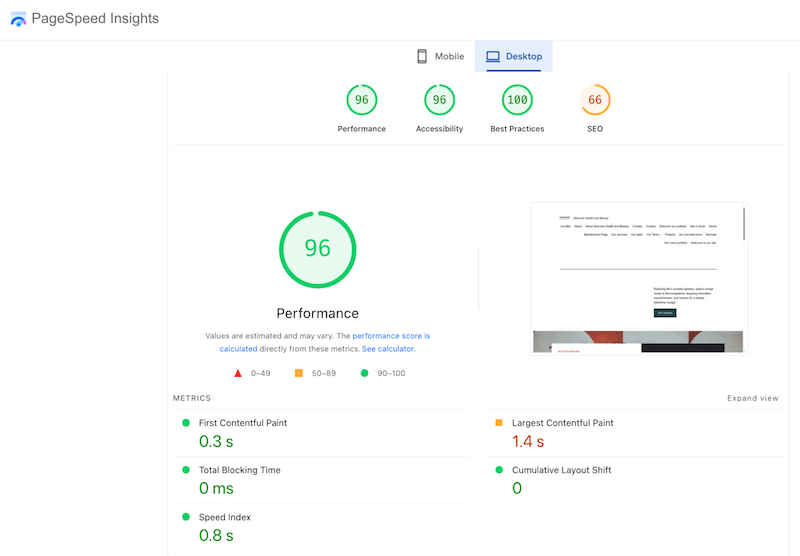Click Largest Contentful Paint metric label

point(563,423)
